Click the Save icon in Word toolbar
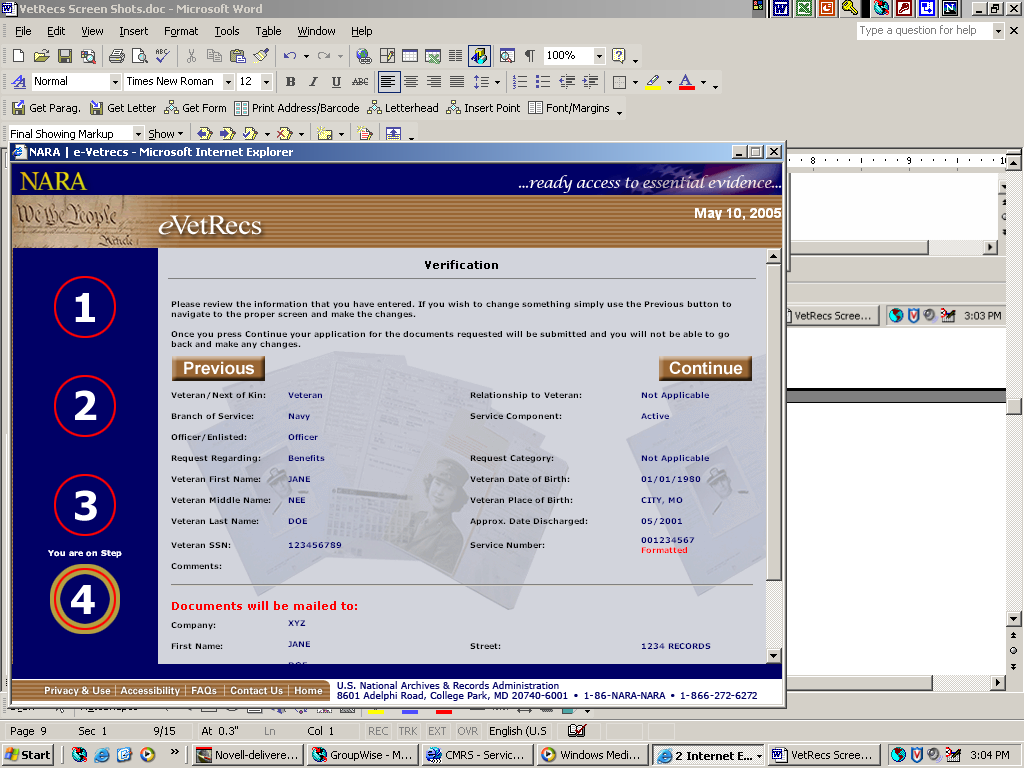The height and width of the screenshot is (768, 1024). [x=64, y=56]
